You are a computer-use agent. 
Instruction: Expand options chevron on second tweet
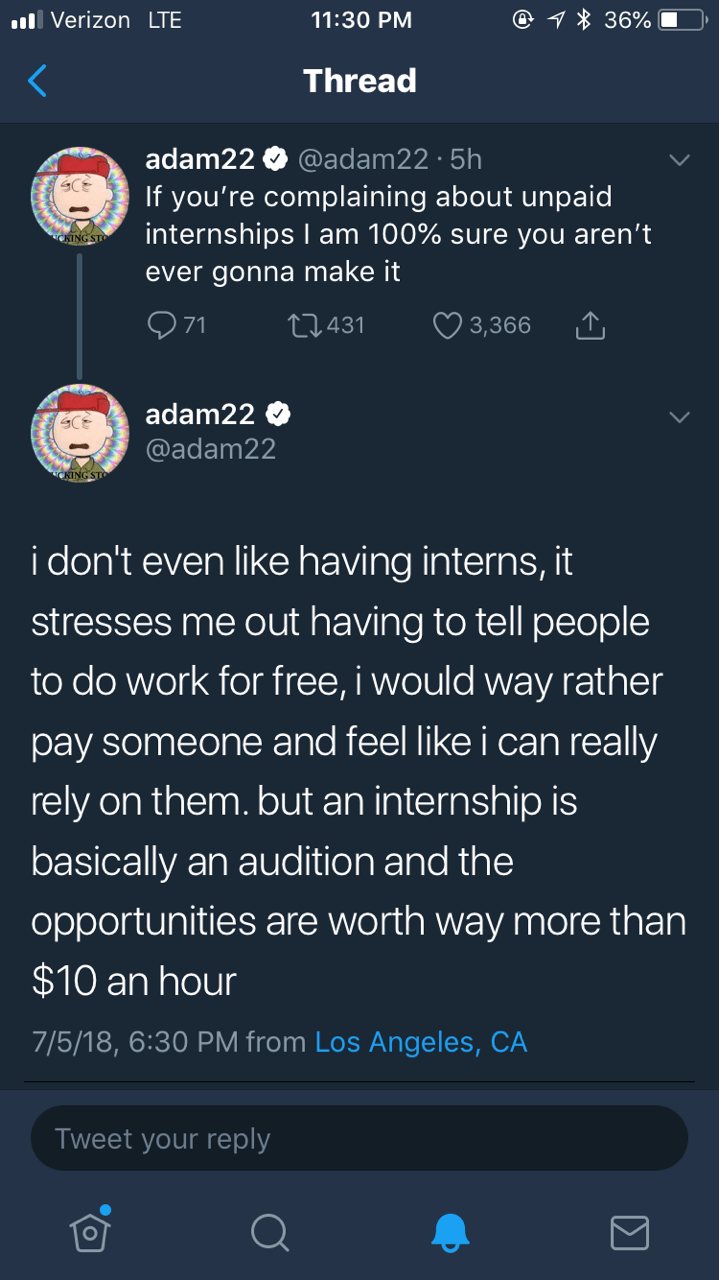pos(679,416)
